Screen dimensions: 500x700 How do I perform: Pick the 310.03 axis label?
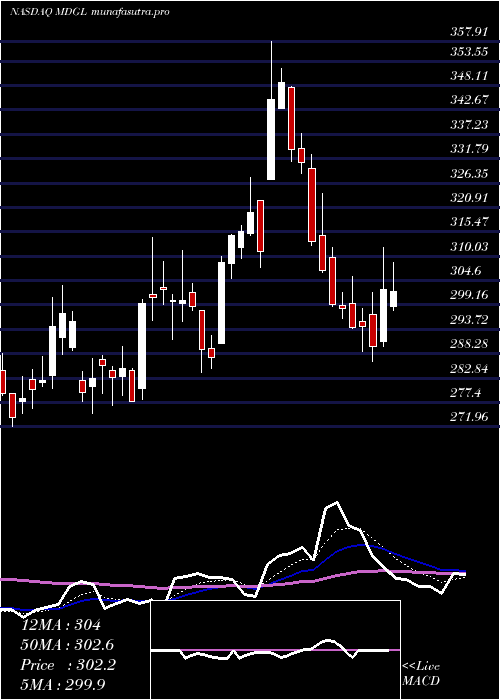point(469,246)
